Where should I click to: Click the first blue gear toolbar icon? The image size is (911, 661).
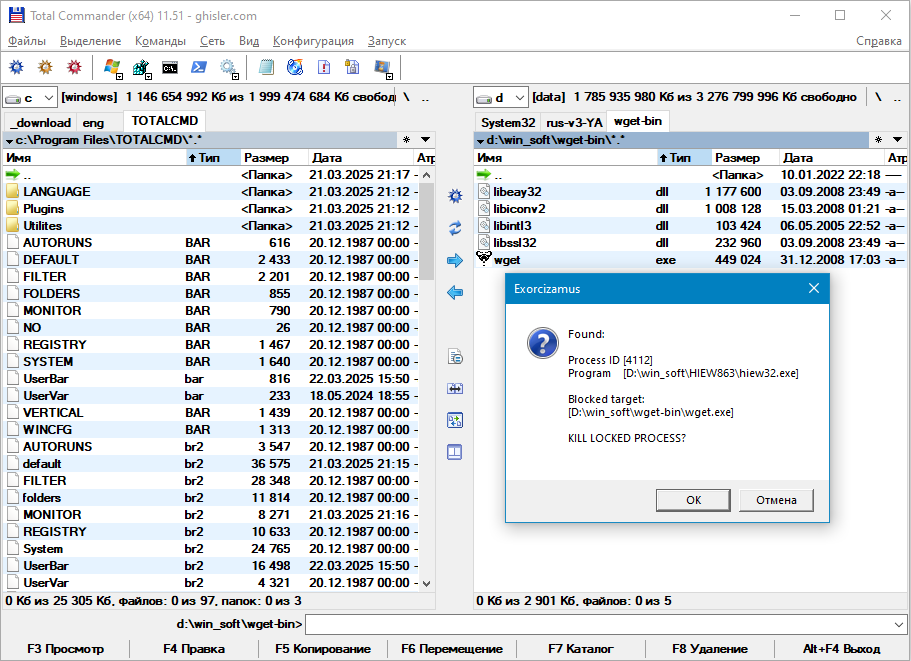tap(16, 68)
